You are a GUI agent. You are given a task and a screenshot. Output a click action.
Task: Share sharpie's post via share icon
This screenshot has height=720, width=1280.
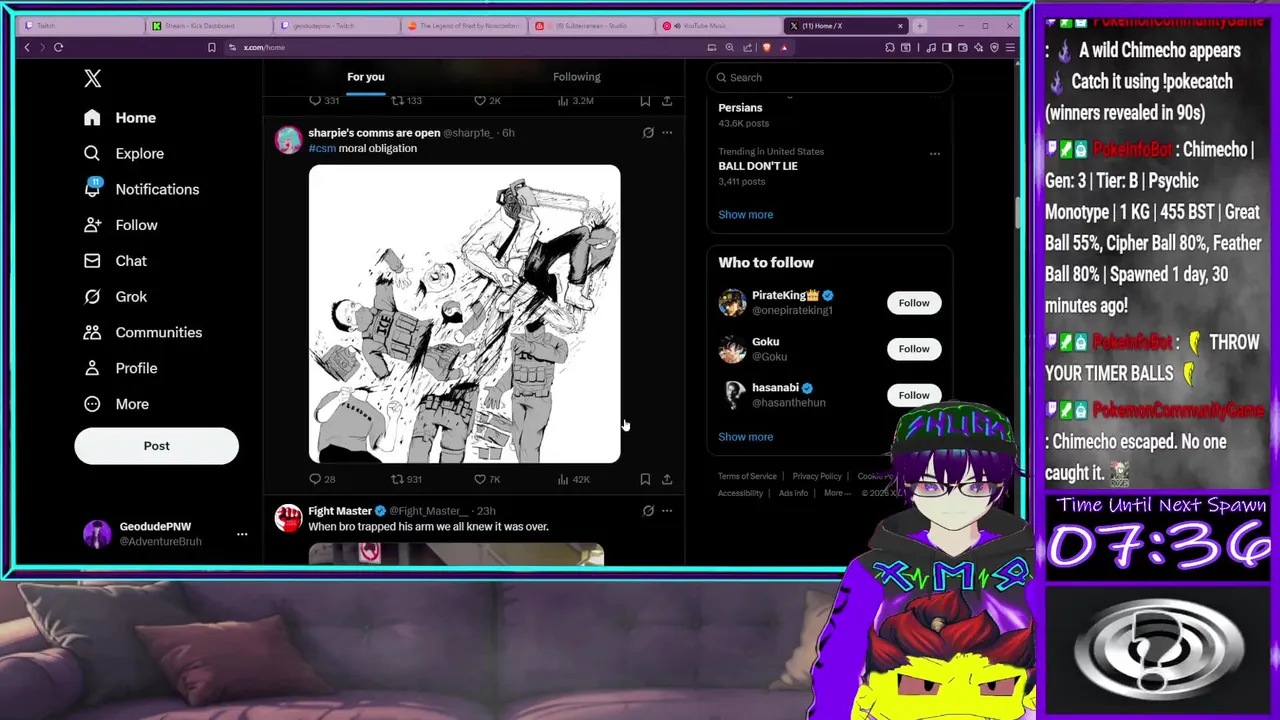click(x=667, y=479)
